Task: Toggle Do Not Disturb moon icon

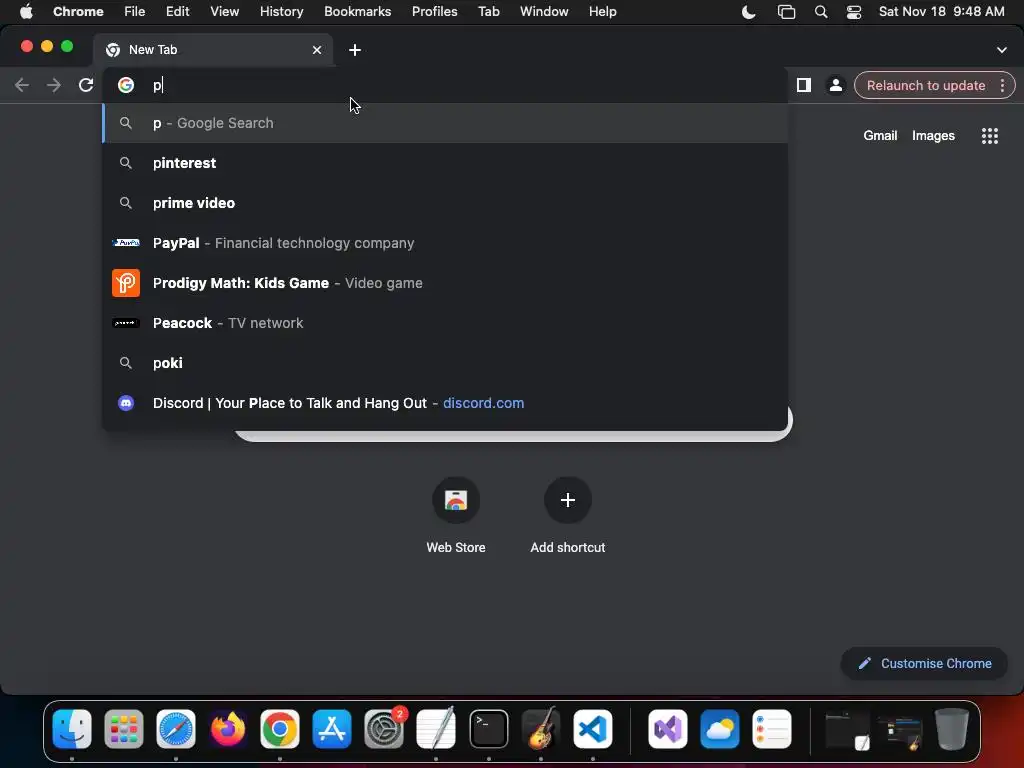Action: click(748, 12)
